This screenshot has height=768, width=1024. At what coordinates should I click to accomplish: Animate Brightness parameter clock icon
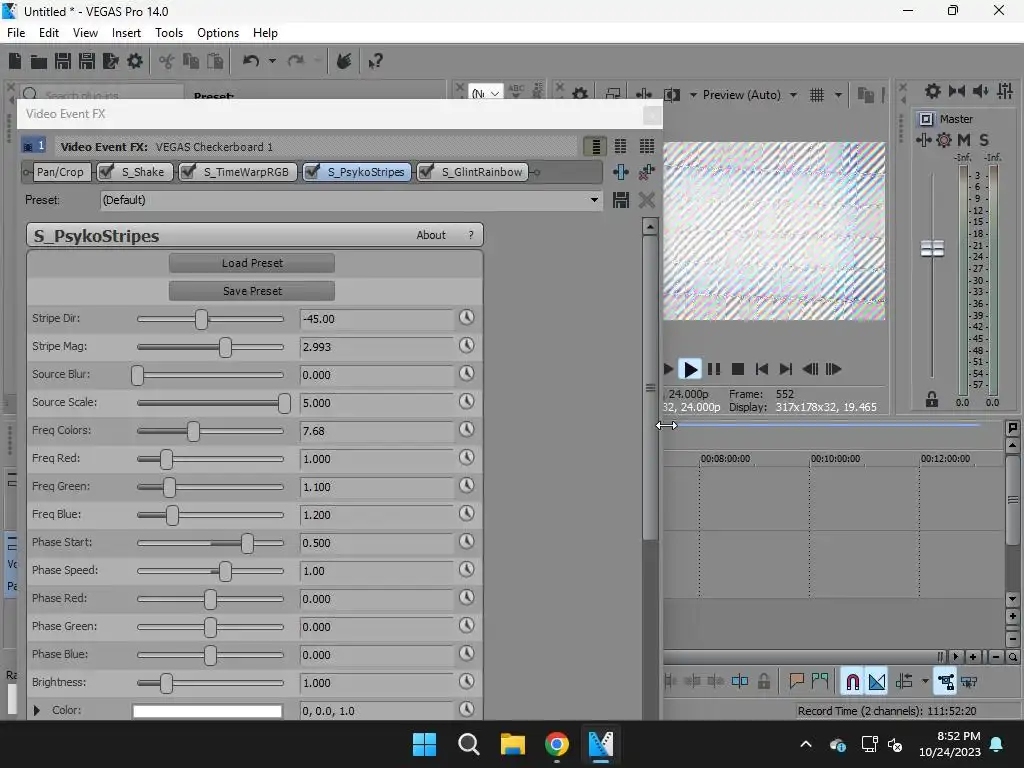pos(466,682)
